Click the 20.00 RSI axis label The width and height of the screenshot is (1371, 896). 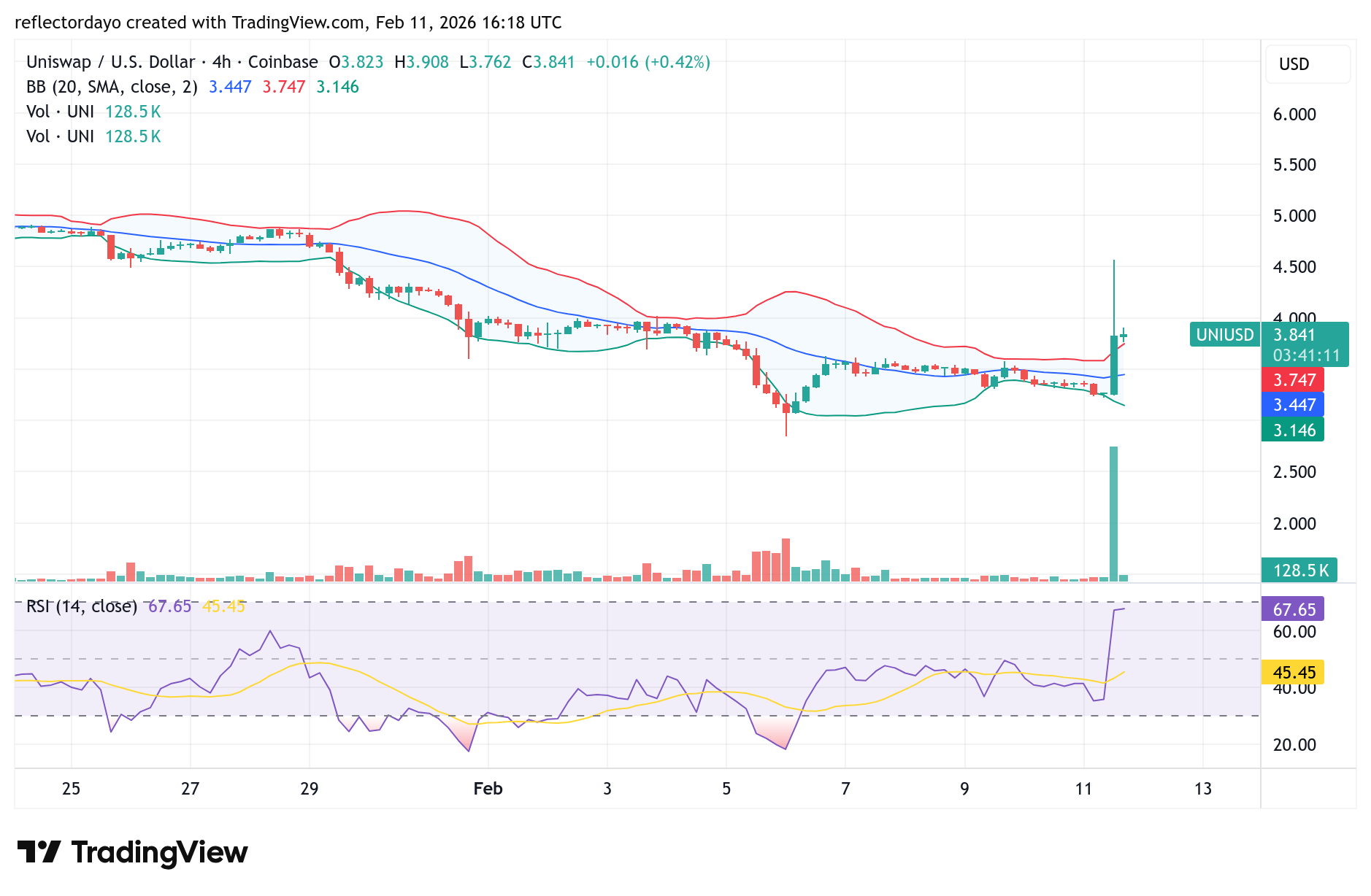[1294, 745]
